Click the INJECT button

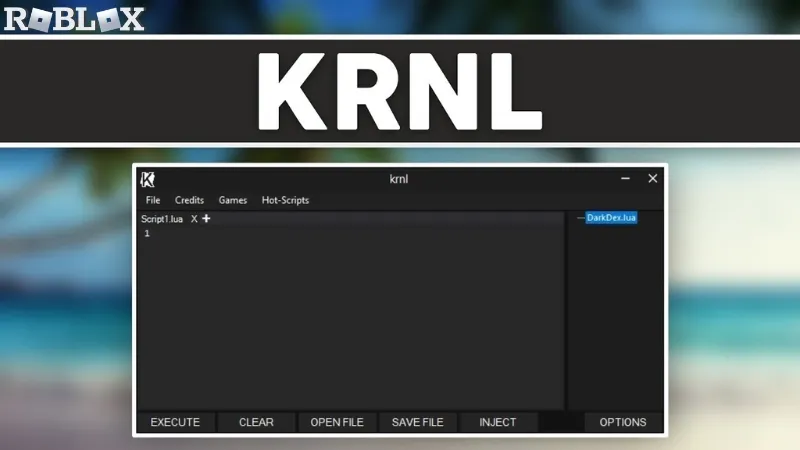(x=497, y=422)
